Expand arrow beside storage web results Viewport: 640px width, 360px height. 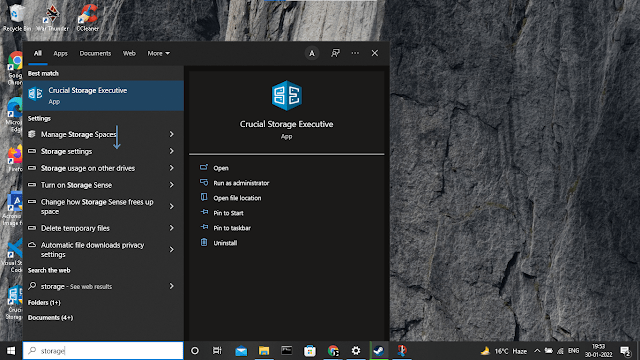click(x=171, y=287)
